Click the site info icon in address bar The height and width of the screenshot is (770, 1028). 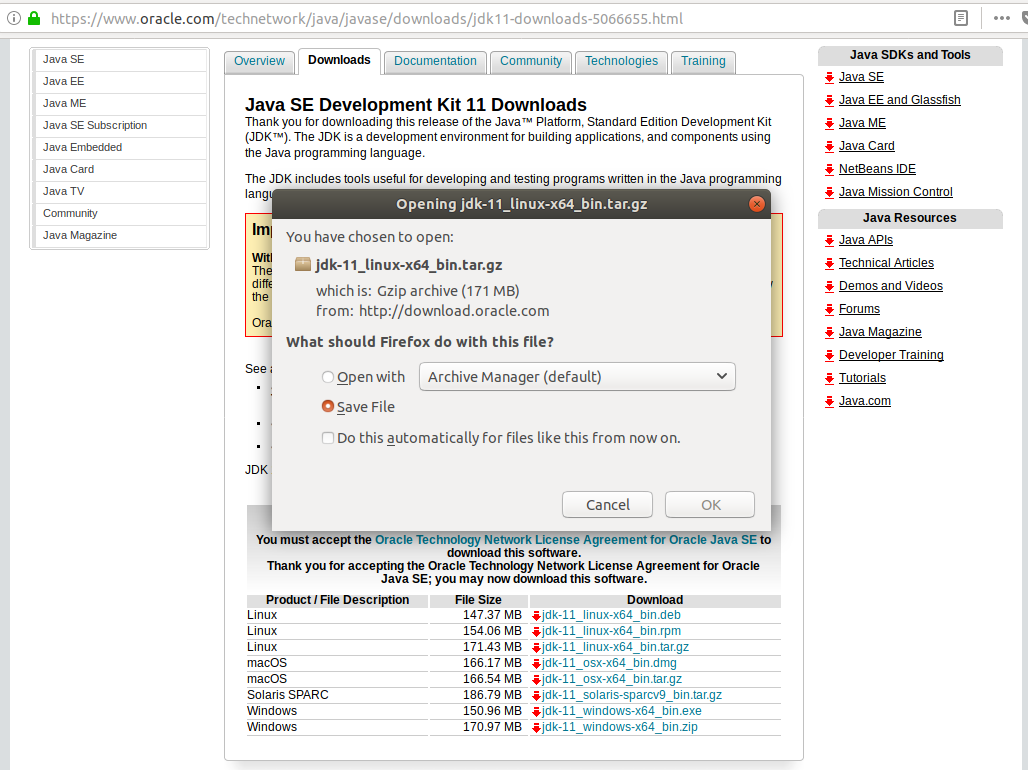coord(14,18)
